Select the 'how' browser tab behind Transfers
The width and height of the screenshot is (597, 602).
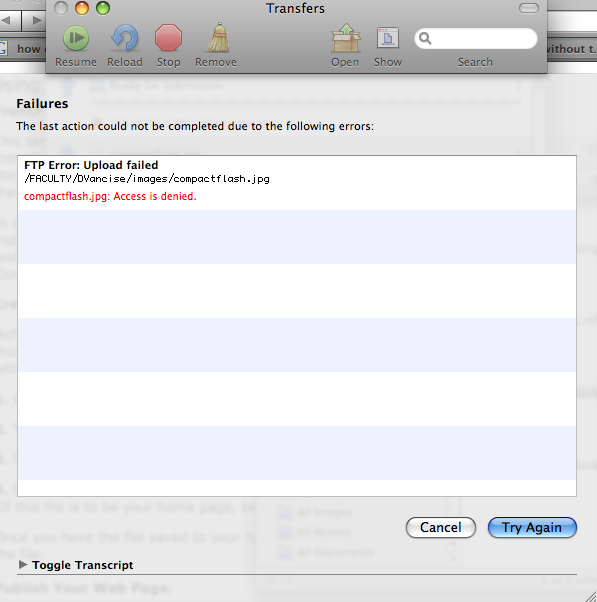[x=23, y=49]
